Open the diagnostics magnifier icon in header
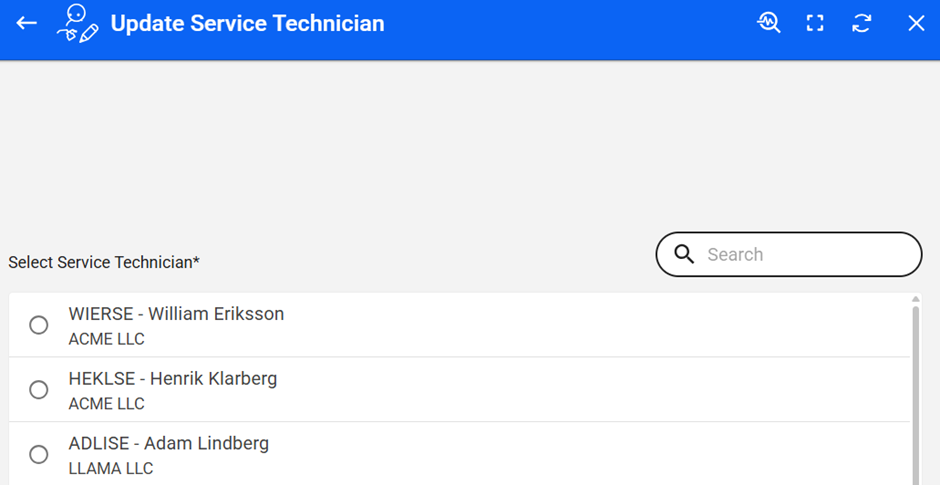The width and height of the screenshot is (940, 485). click(768, 23)
